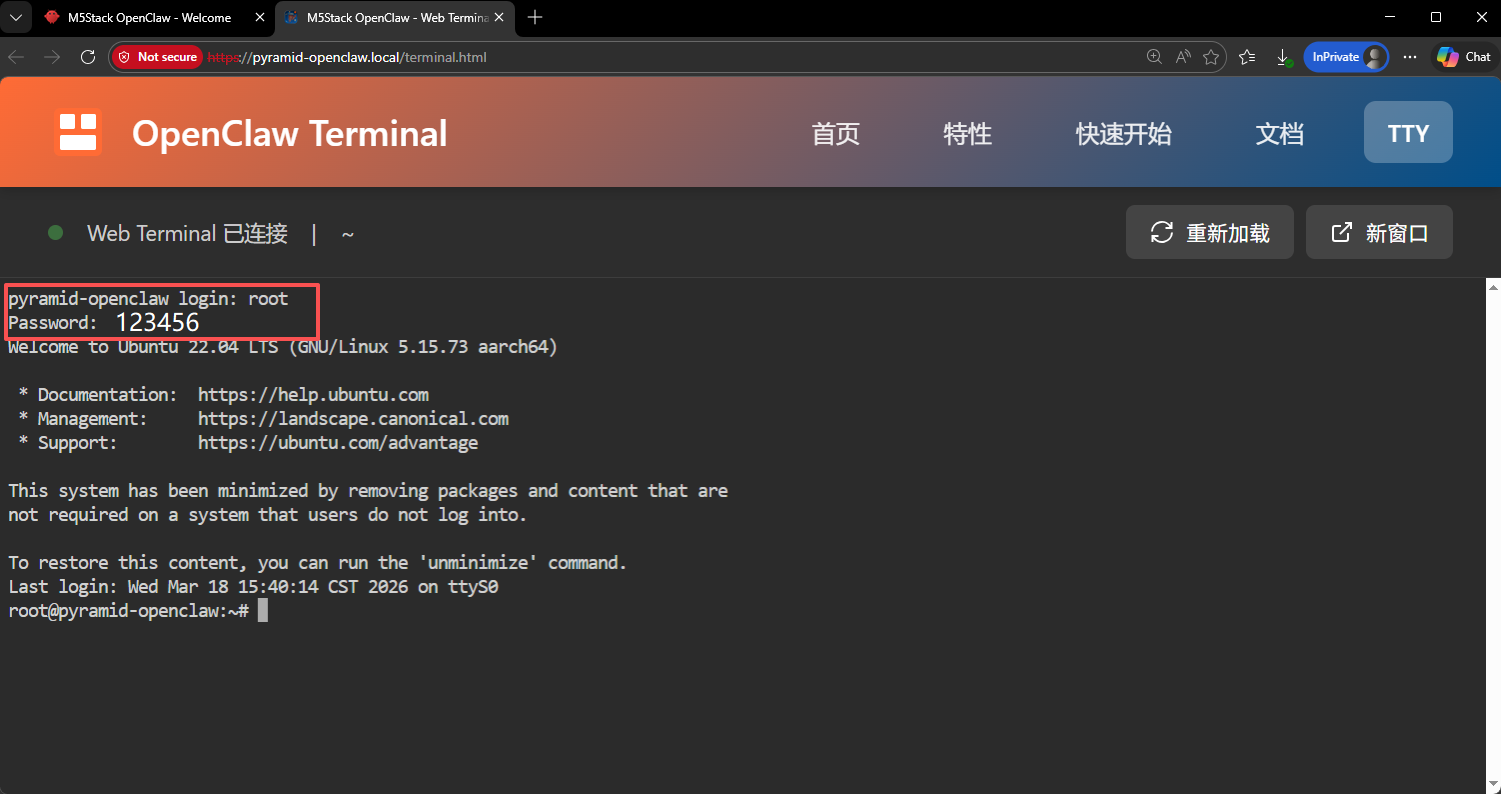Open the 特性 navigation item
This screenshot has height=794, width=1501.
click(x=967, y=134)
